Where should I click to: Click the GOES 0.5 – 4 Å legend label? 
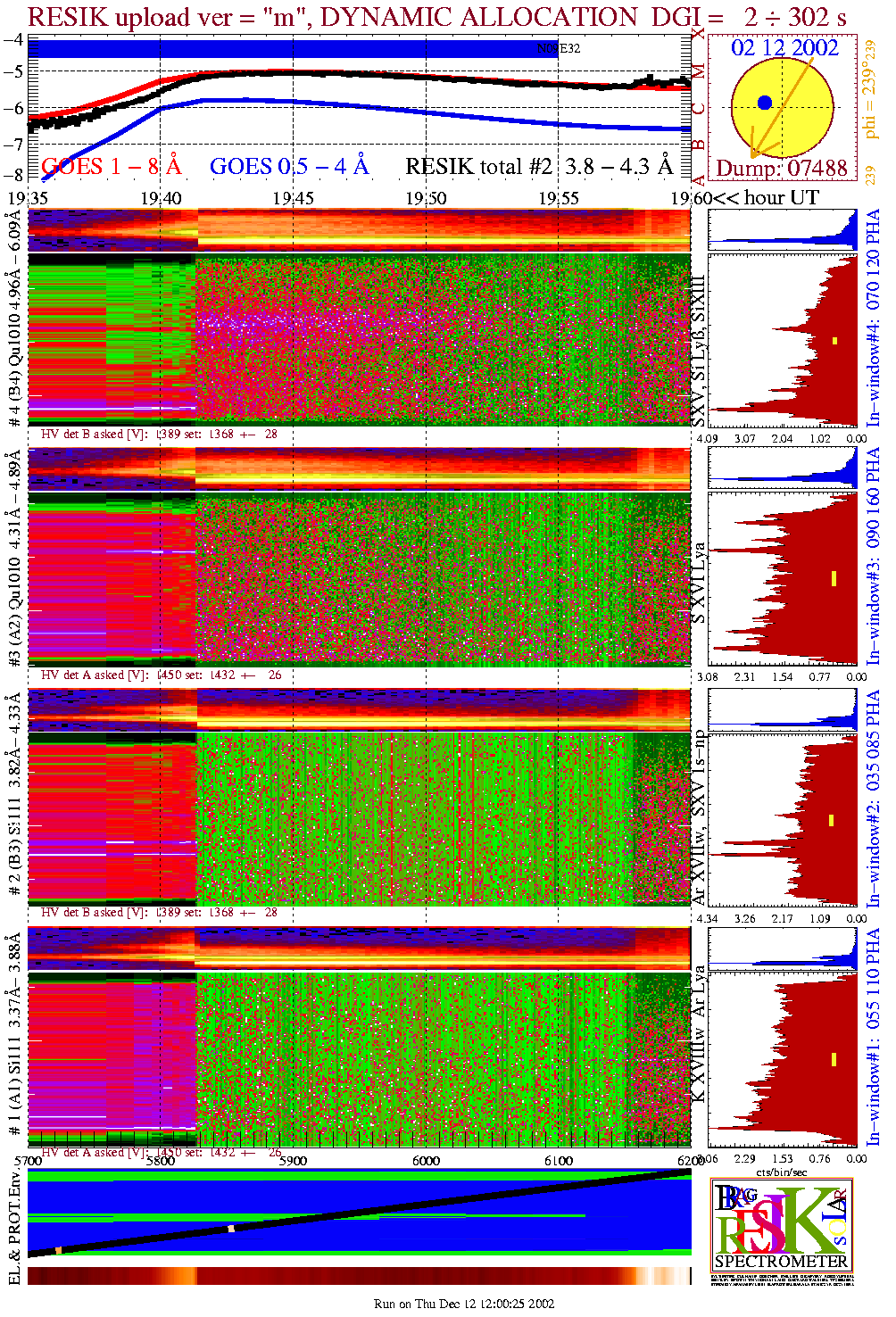click(x=288, y=167)
